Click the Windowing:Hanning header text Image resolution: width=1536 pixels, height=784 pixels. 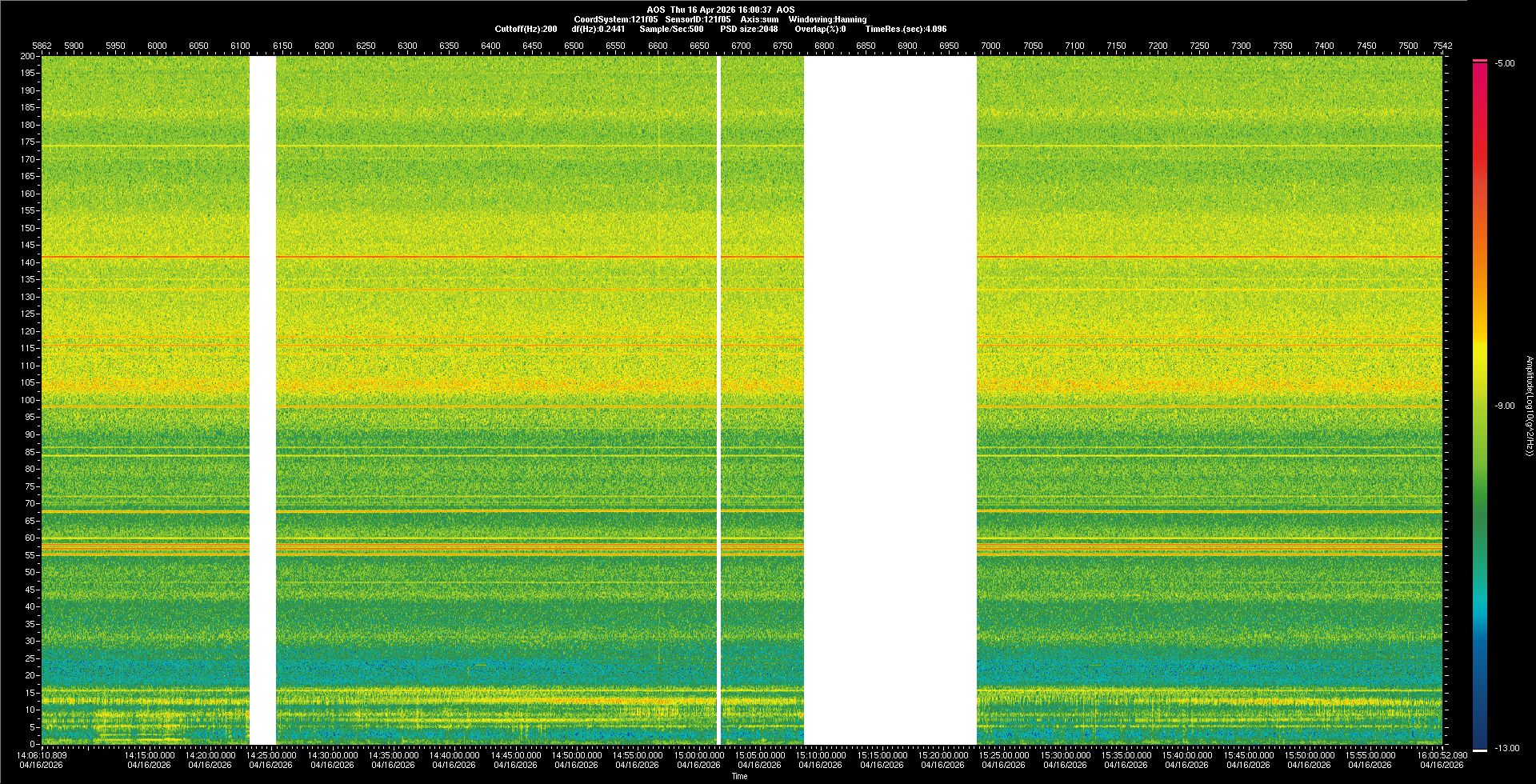[827, 19]
